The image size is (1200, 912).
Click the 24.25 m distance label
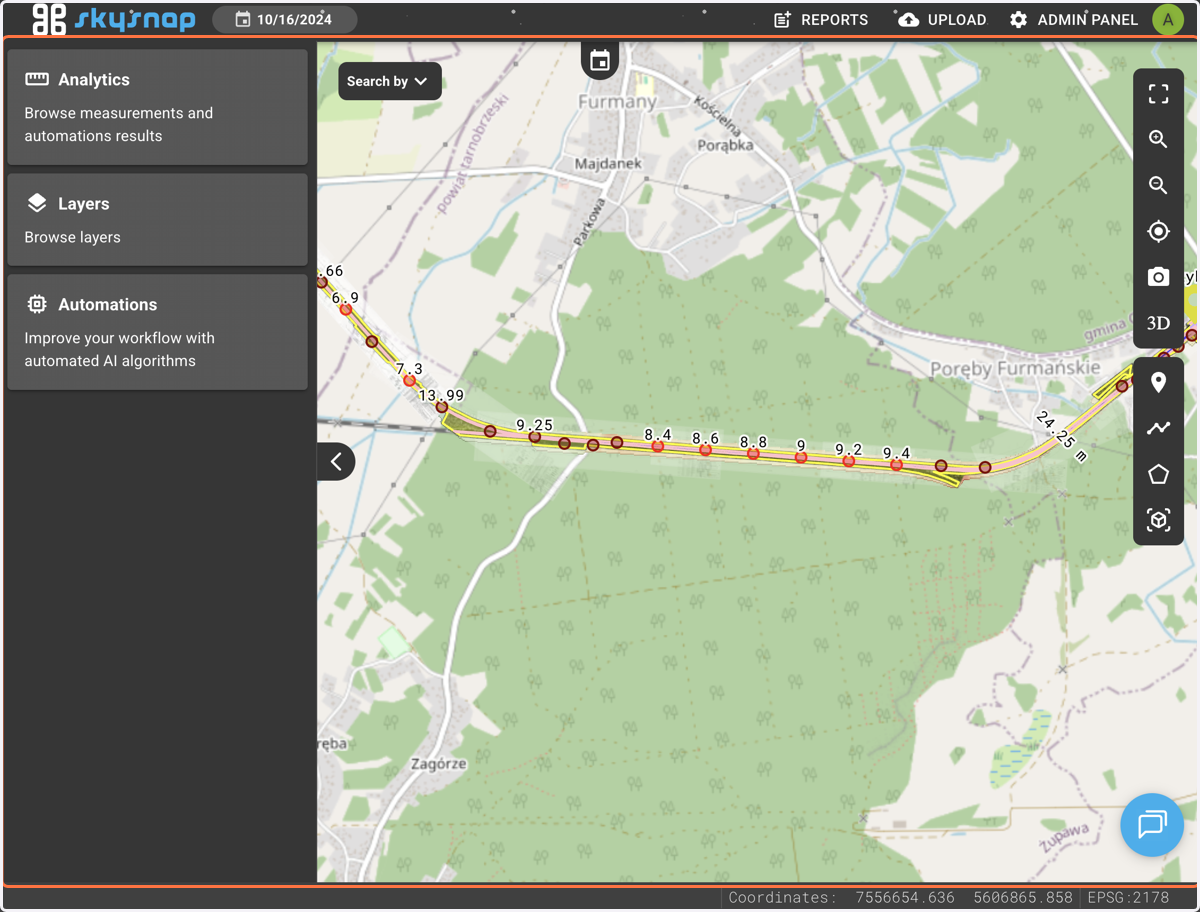pyautogui.click(x=1061, y=435)
